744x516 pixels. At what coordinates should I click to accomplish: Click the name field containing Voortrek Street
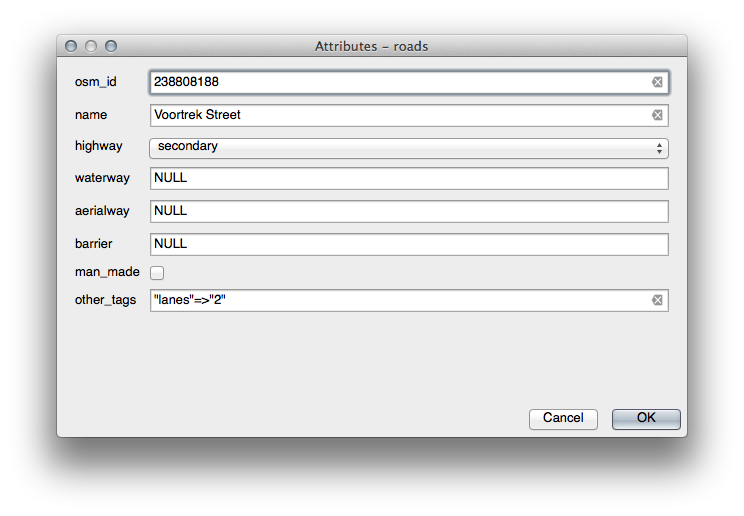pyautogui.click(x=400, y=115)
